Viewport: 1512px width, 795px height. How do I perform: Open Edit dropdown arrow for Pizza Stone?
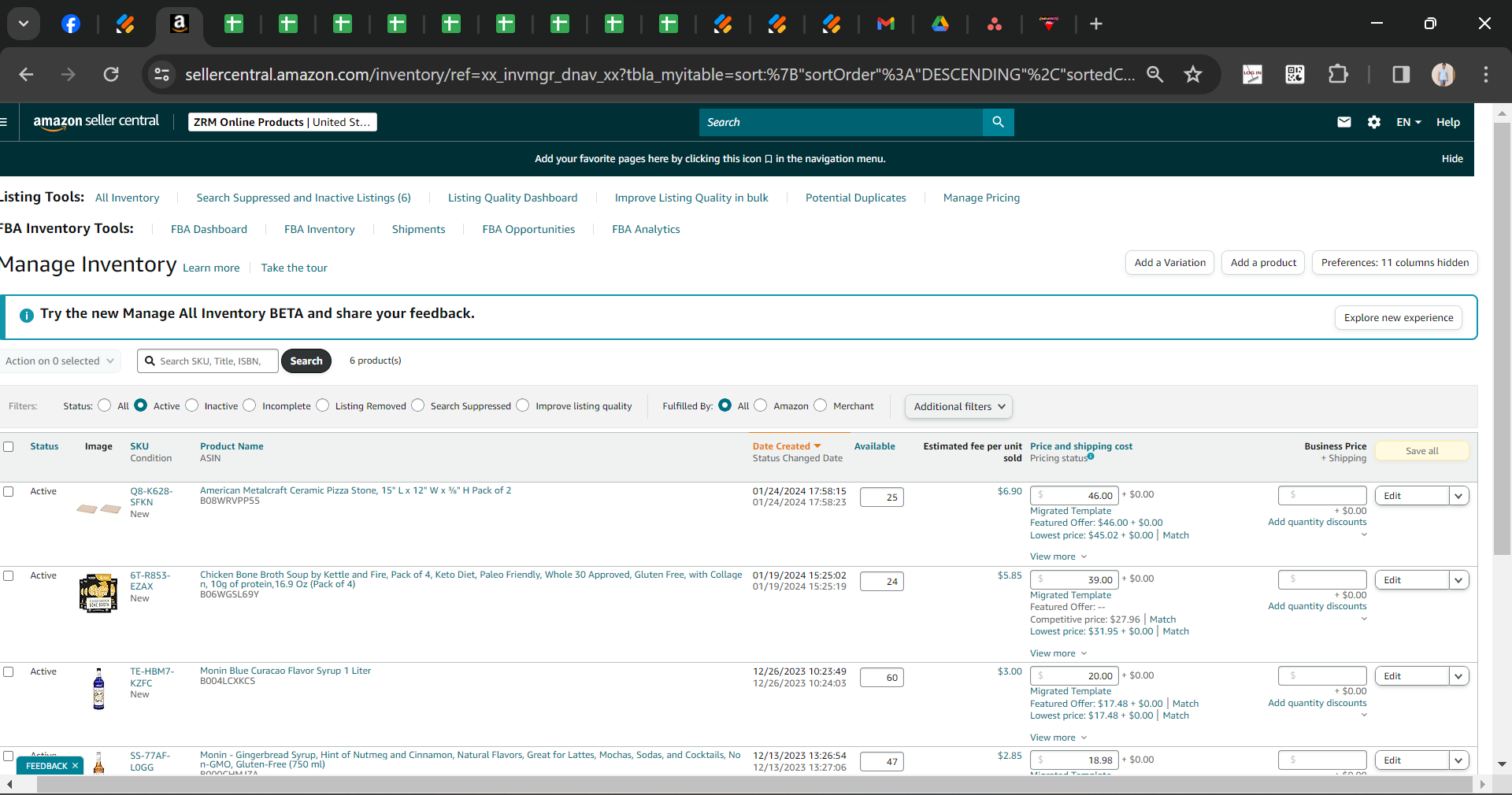coord(1459,496)
